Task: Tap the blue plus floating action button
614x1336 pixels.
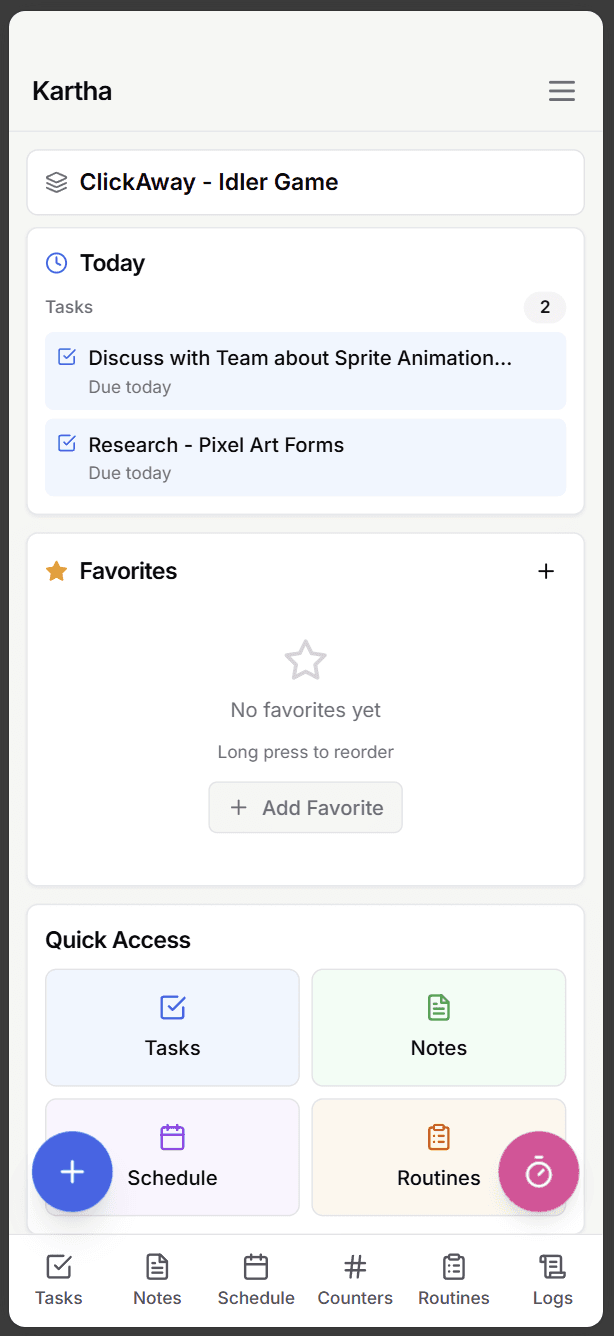Action: [72, 1172]
